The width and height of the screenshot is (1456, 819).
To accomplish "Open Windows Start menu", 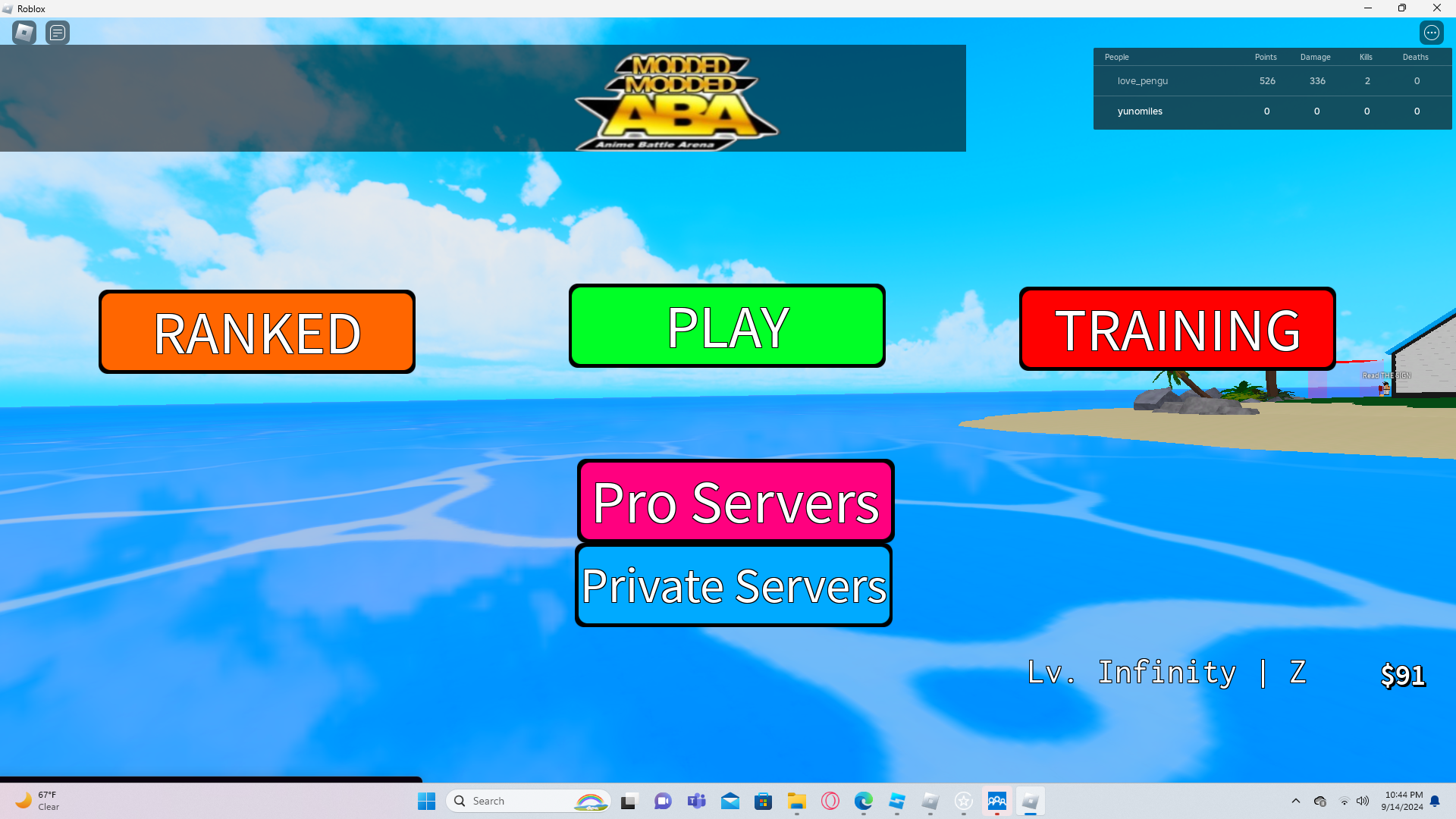I will (x=426, y=802).
